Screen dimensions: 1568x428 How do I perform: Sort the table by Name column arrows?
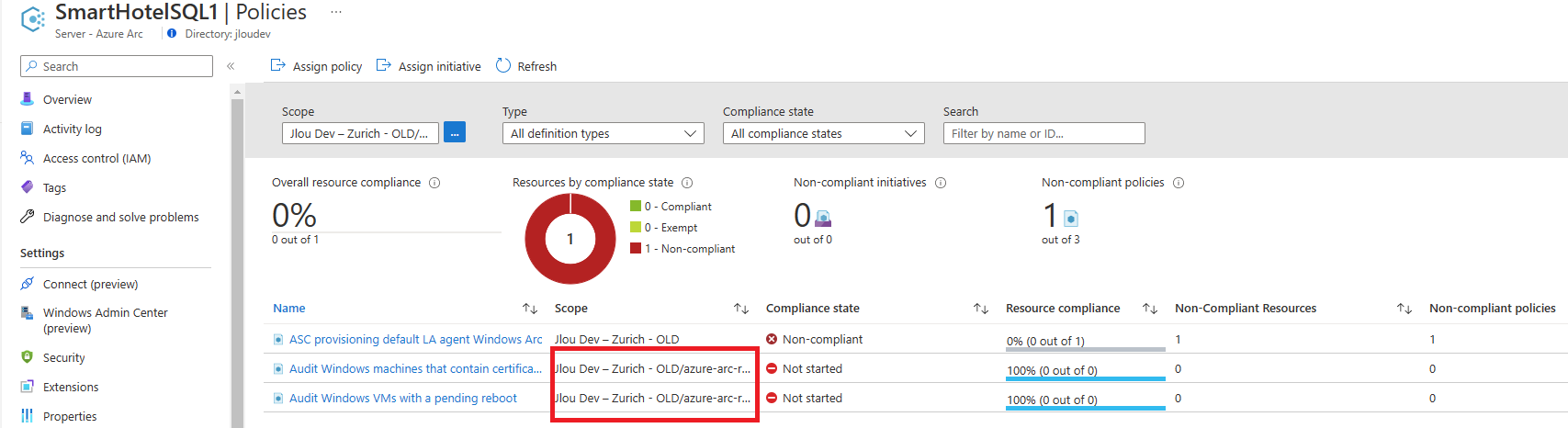[x=530, y=309]
